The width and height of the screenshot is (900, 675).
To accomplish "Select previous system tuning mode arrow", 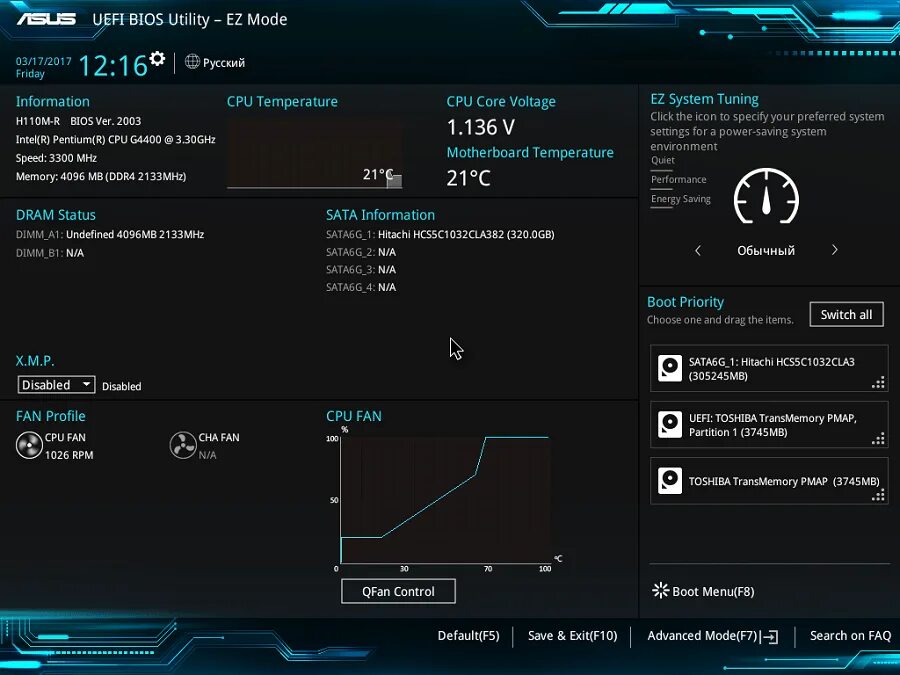I will (698, 250).
